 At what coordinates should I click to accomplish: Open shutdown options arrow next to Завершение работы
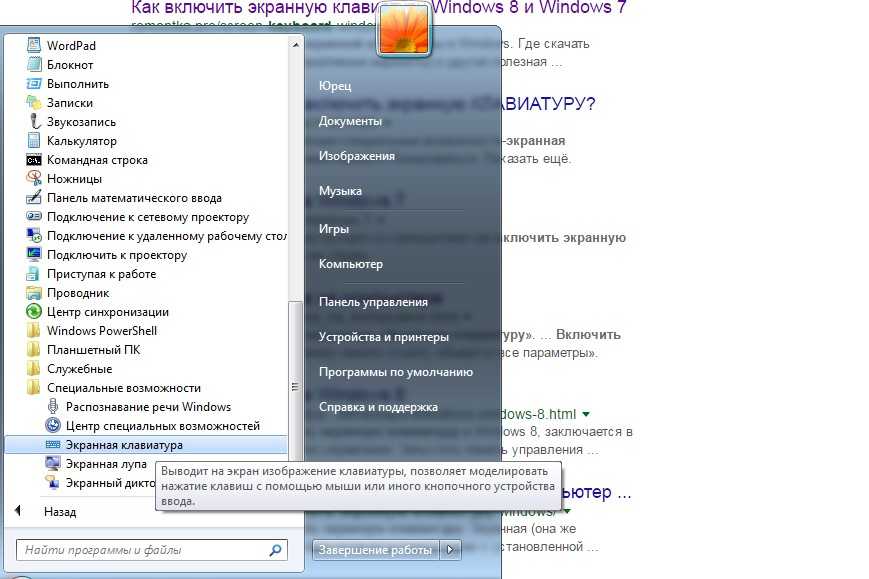point(451,550)
